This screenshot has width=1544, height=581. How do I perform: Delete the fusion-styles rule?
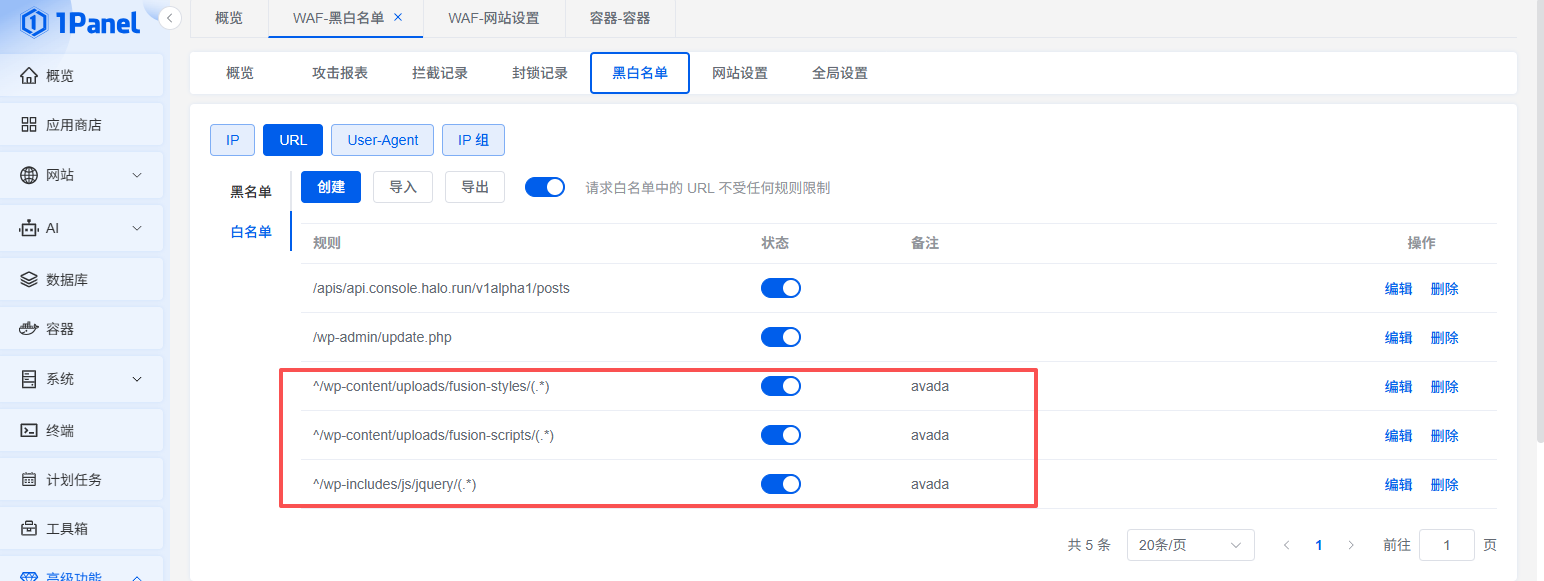pyautogui.click(x=1445, y=387)
